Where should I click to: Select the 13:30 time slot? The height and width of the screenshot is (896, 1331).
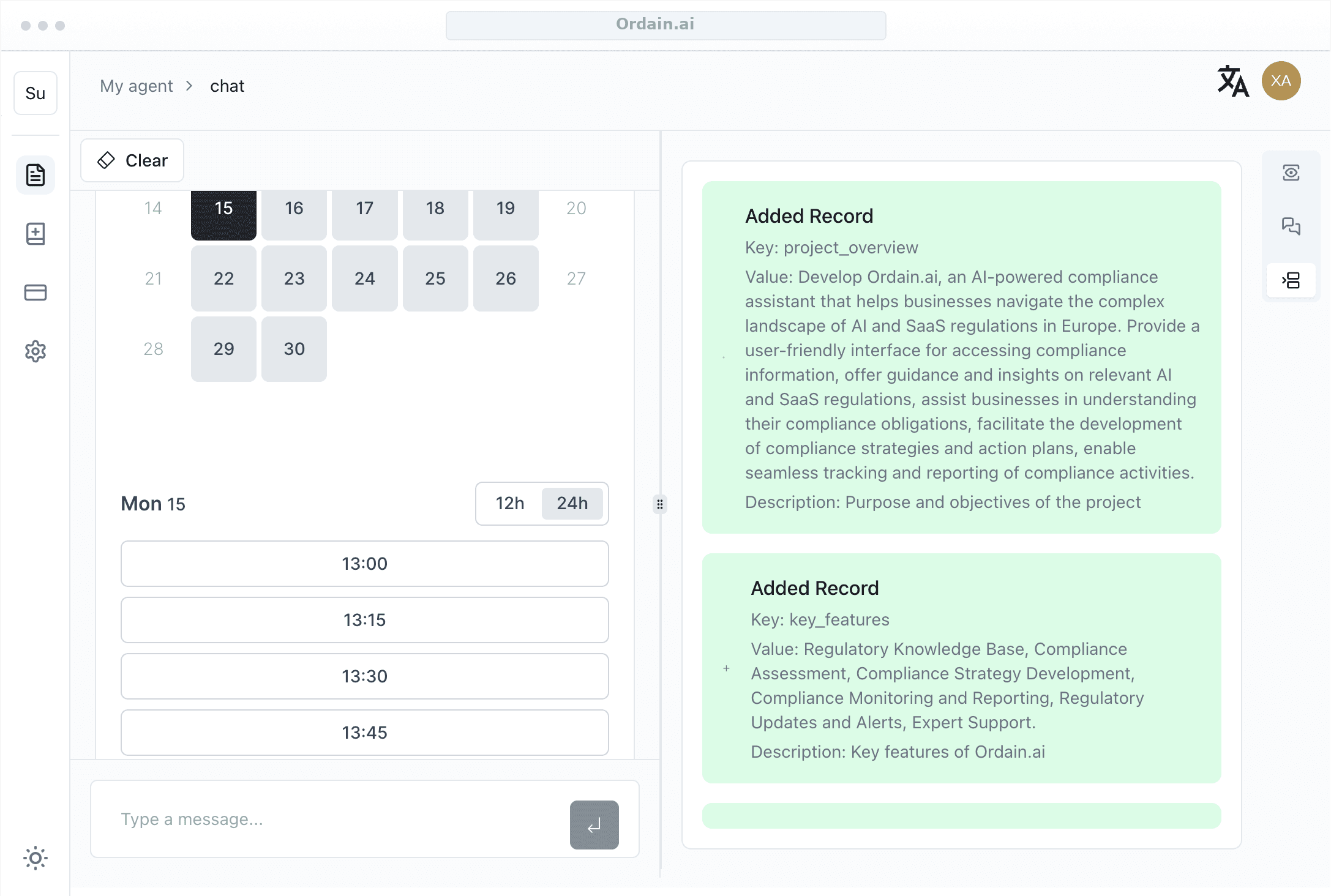click(364, 676)
